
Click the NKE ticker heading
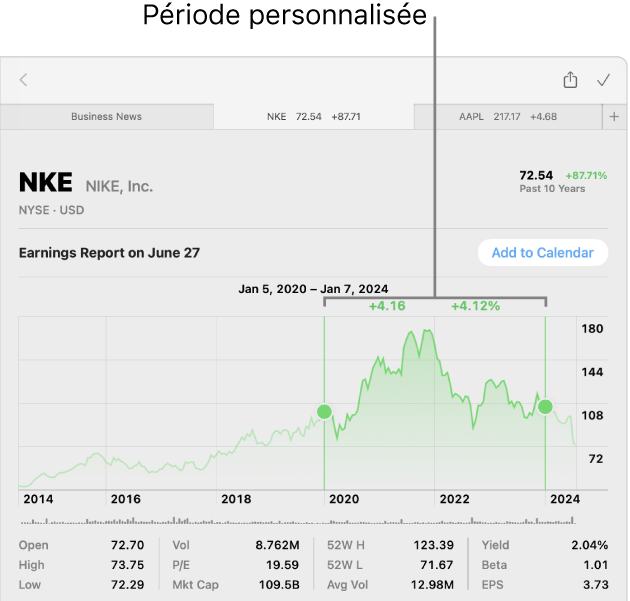pos(46,182)
